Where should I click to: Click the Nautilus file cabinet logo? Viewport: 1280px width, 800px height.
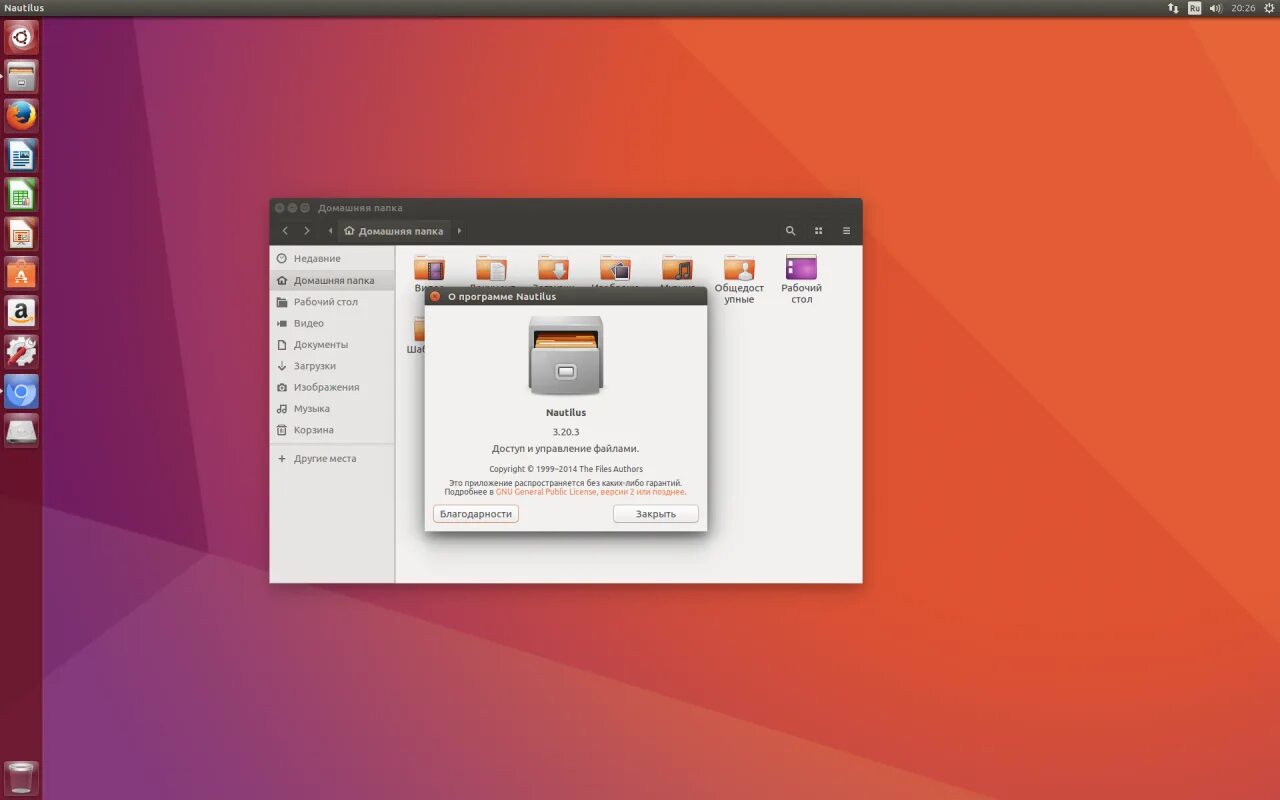point(566,355)
